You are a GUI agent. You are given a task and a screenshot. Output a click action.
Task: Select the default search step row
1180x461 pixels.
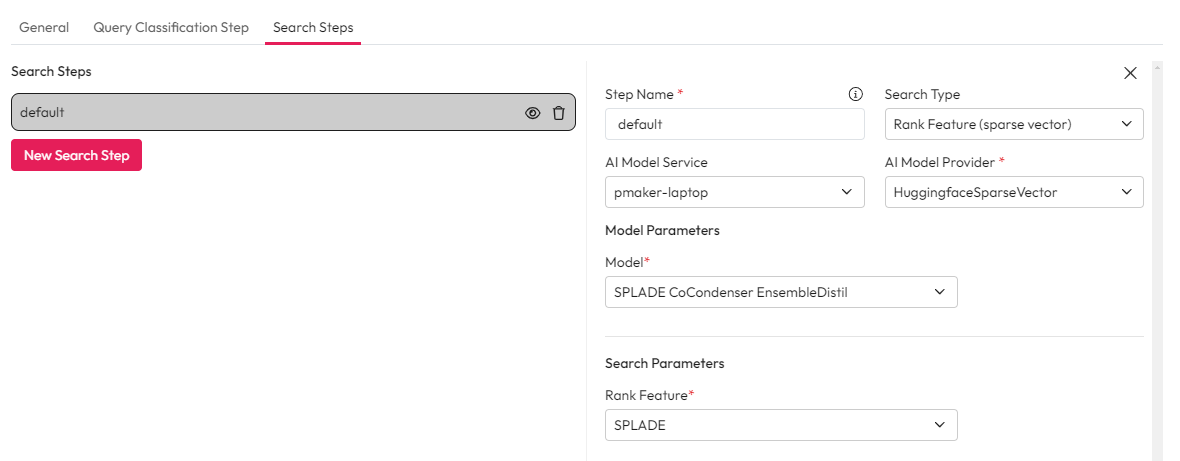(x=260, y=113)
